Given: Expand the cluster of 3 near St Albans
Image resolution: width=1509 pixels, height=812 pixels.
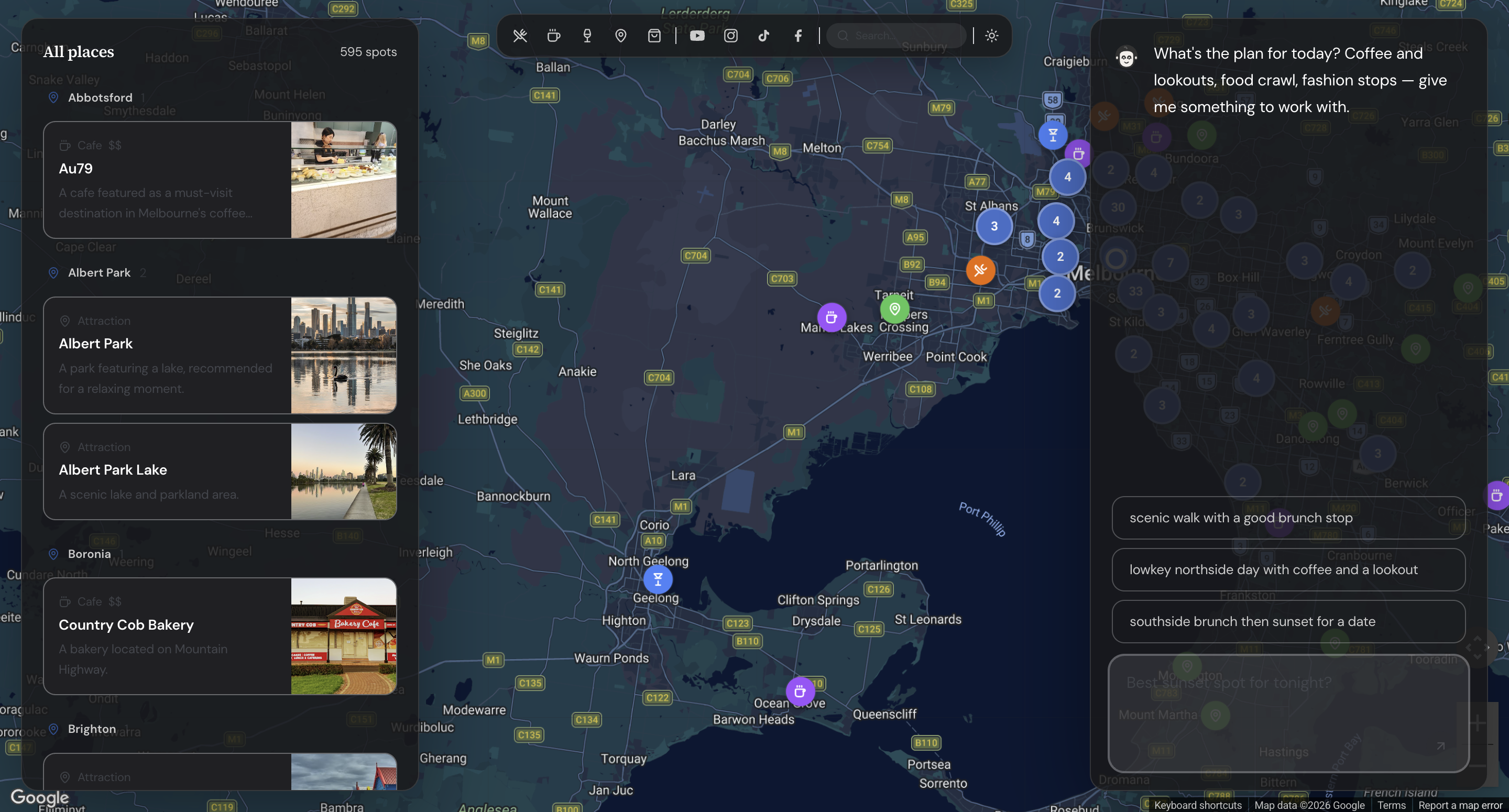Looking at the screenshot, I should coord(993,227).
